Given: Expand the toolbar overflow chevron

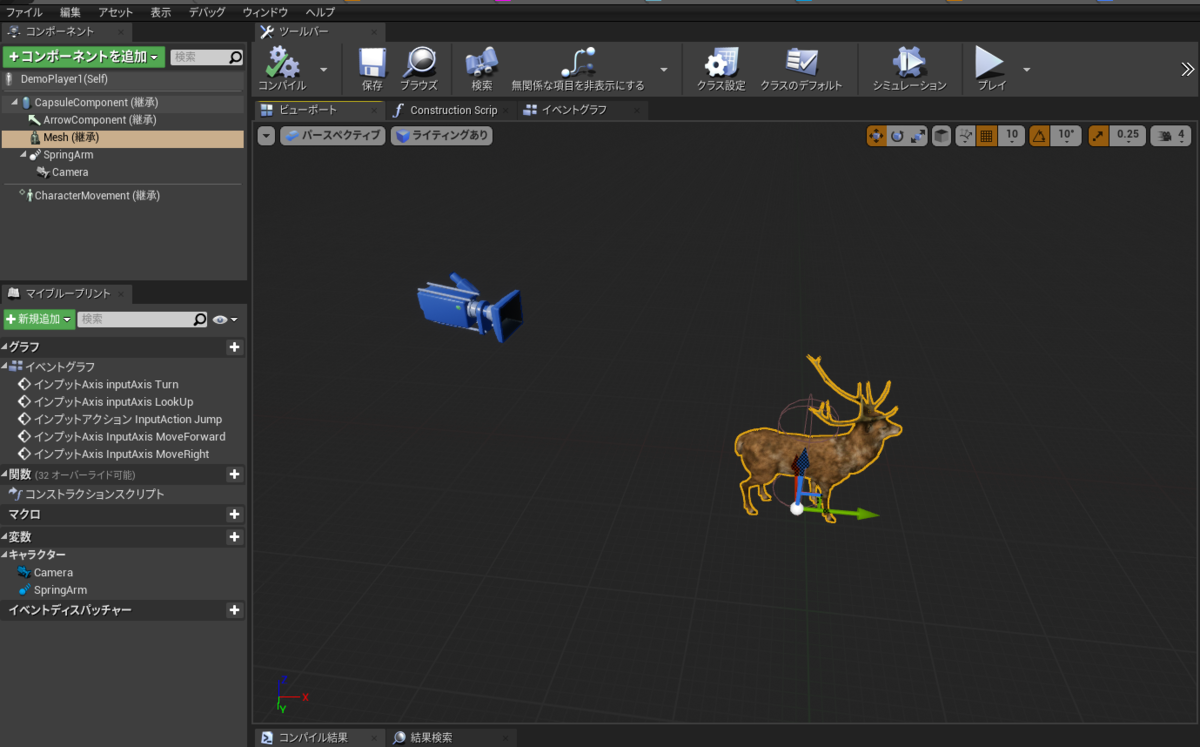Looking at the screenshot, I should 1187,69.
